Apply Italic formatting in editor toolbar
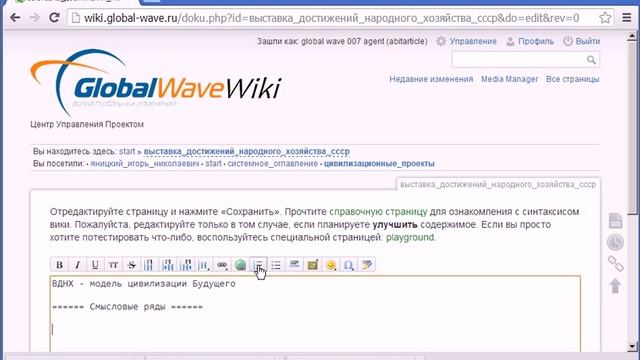 click(x=78, y=265)
